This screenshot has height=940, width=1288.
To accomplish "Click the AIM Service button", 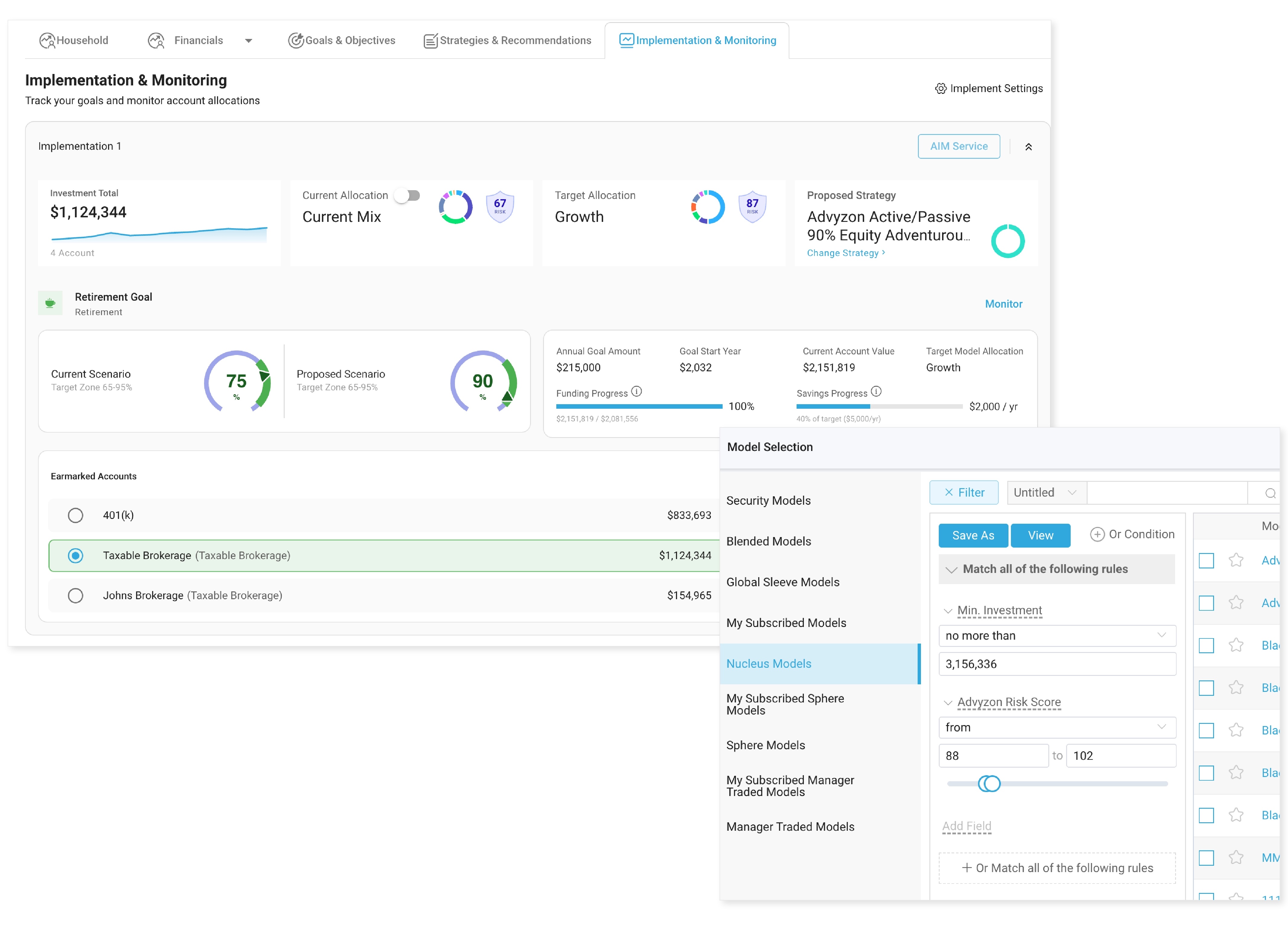I will pos(958,146).
